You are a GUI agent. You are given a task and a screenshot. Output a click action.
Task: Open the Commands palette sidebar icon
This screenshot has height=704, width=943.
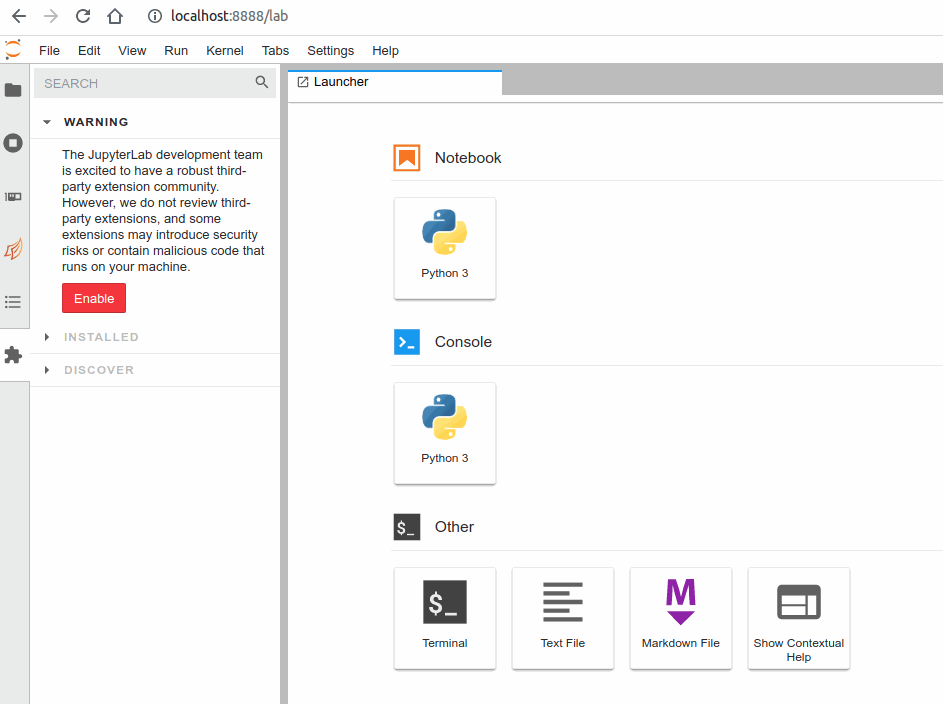point(13,197)
